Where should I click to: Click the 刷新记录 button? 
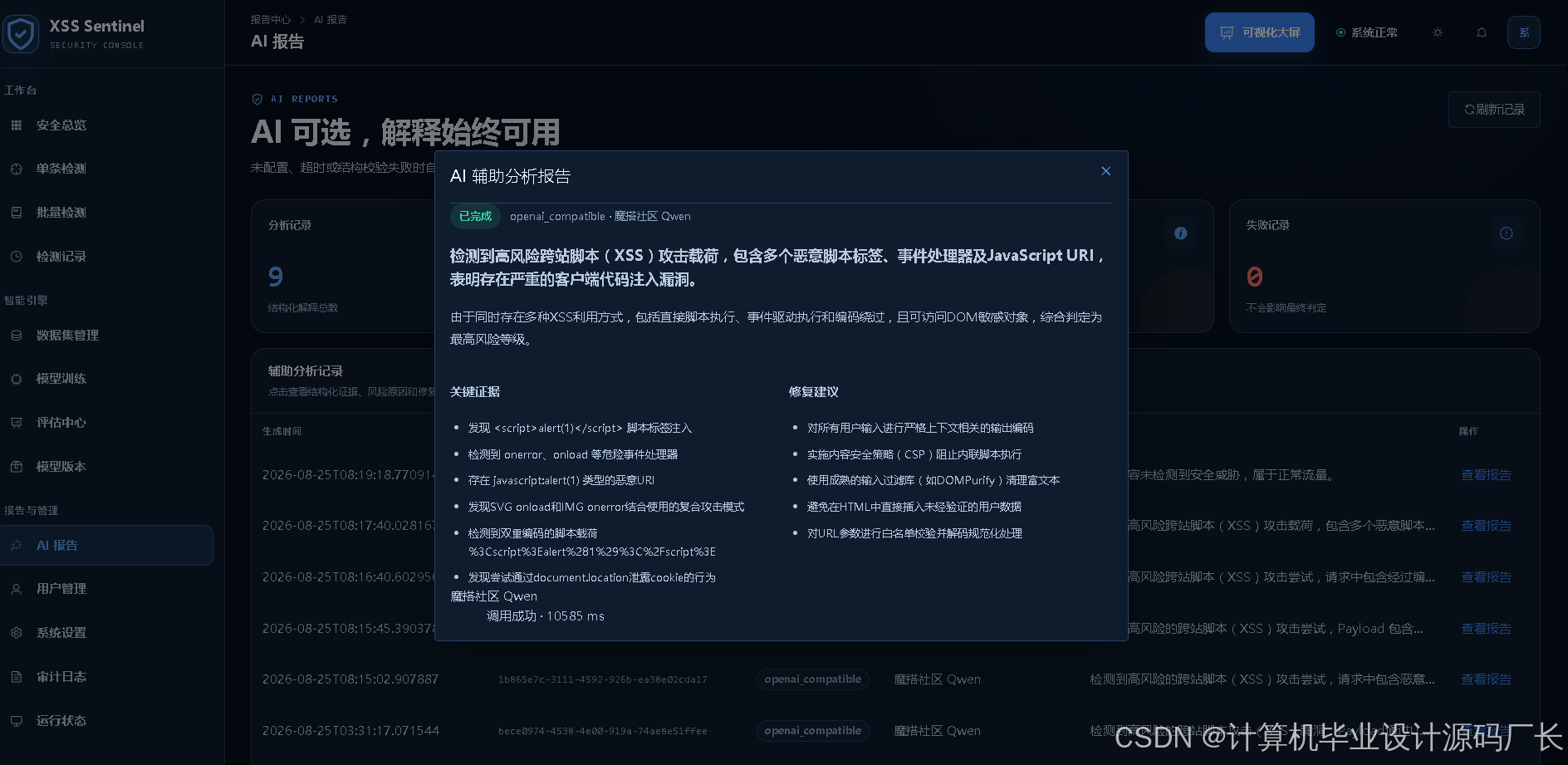point(1494,110)
